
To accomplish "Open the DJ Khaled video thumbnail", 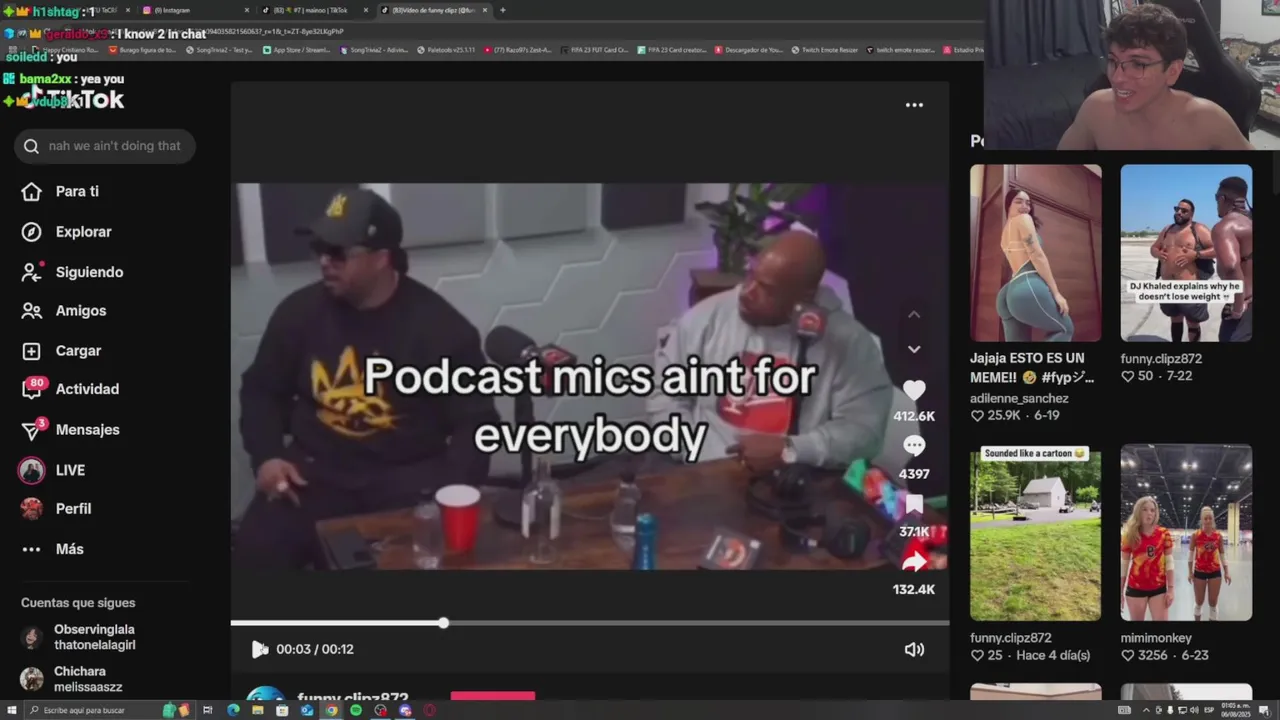I will (1186, 253).
